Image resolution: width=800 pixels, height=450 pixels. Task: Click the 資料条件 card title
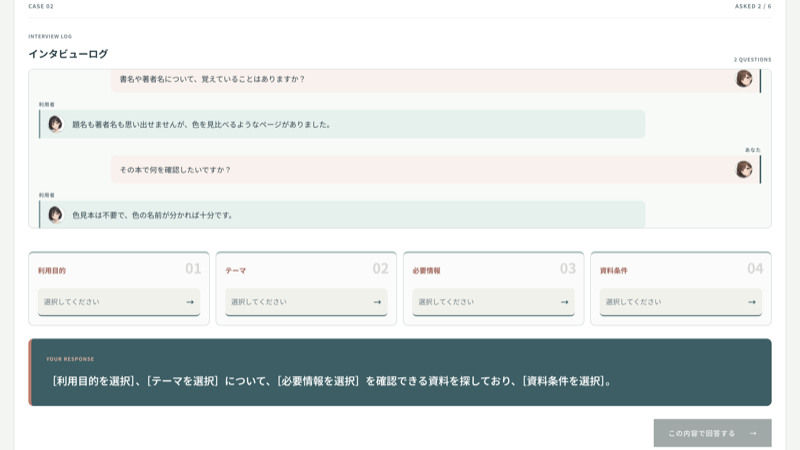613,271
